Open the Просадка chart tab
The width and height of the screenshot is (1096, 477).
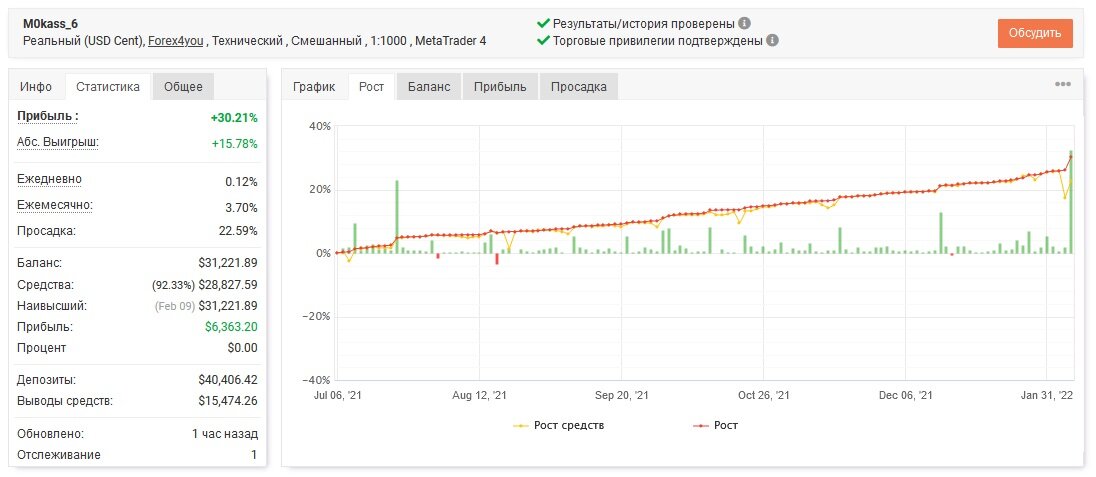[579, 87]
